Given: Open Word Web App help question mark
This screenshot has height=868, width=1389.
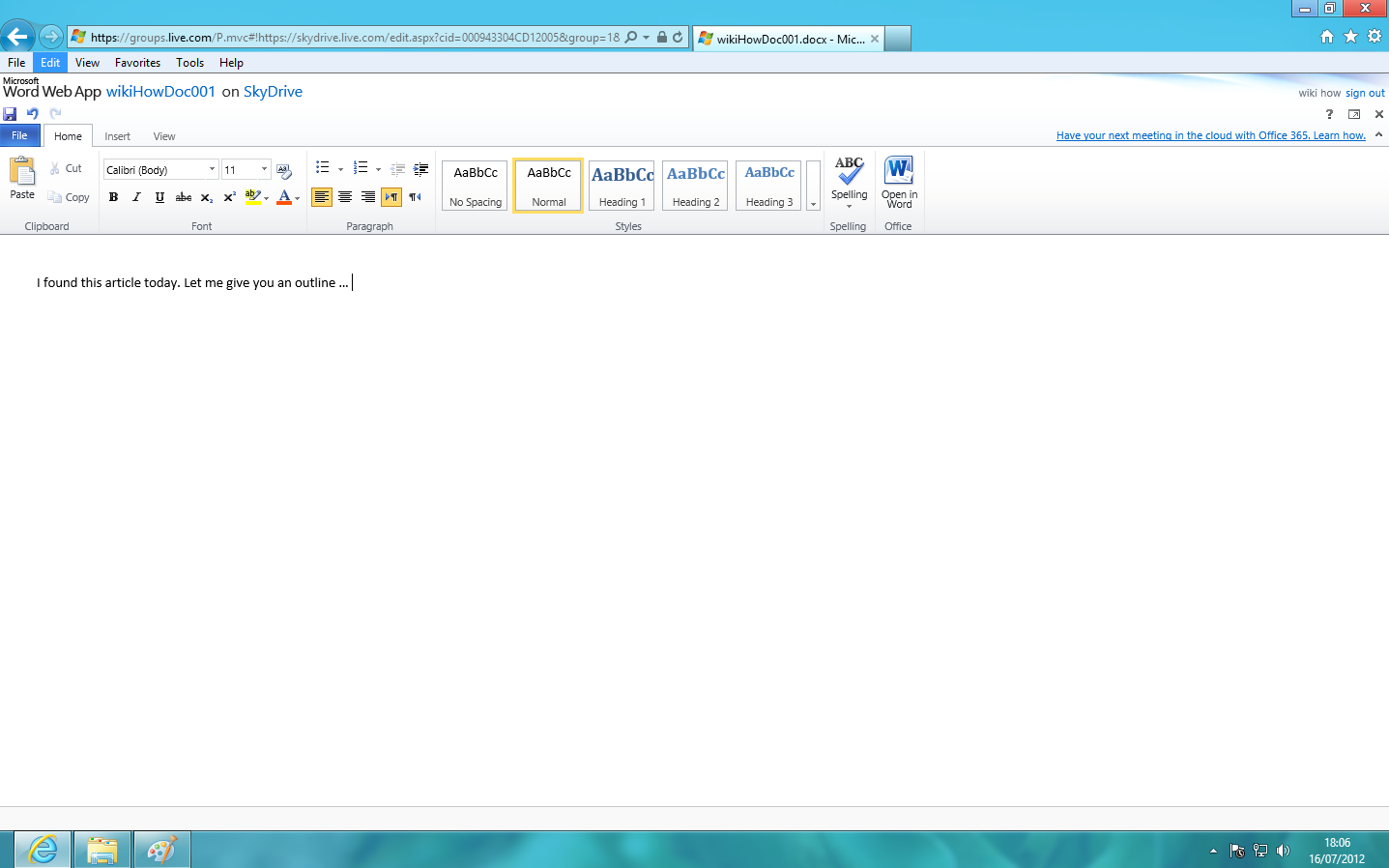Looking at the screenshot, I should (x=1329, y=114).
